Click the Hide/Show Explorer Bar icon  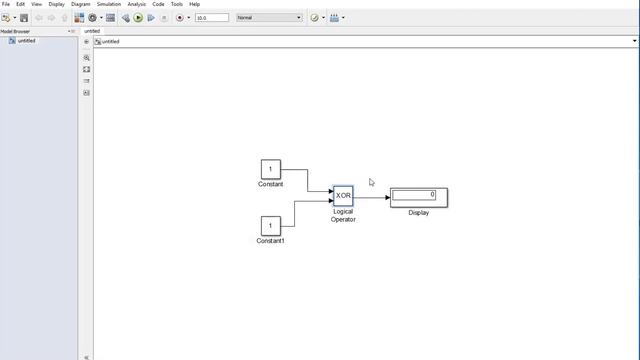click(86, 42)
